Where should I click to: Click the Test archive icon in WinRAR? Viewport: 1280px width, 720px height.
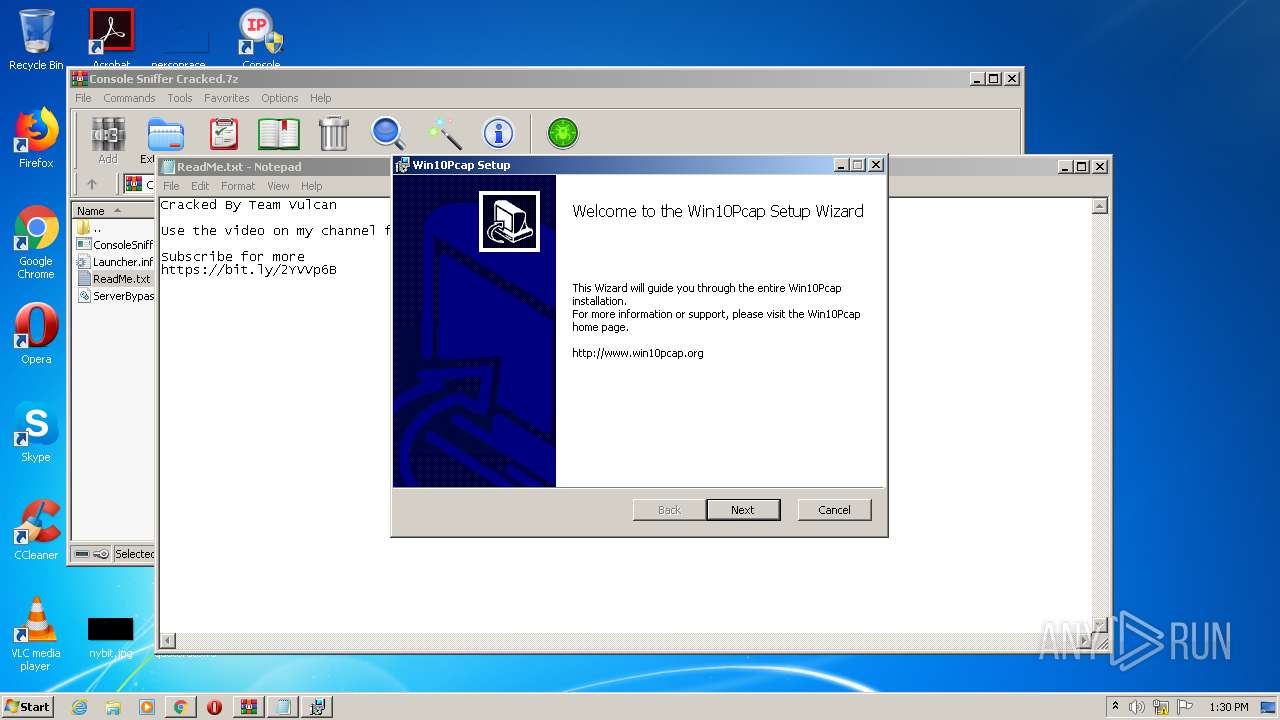pos(224,134)
